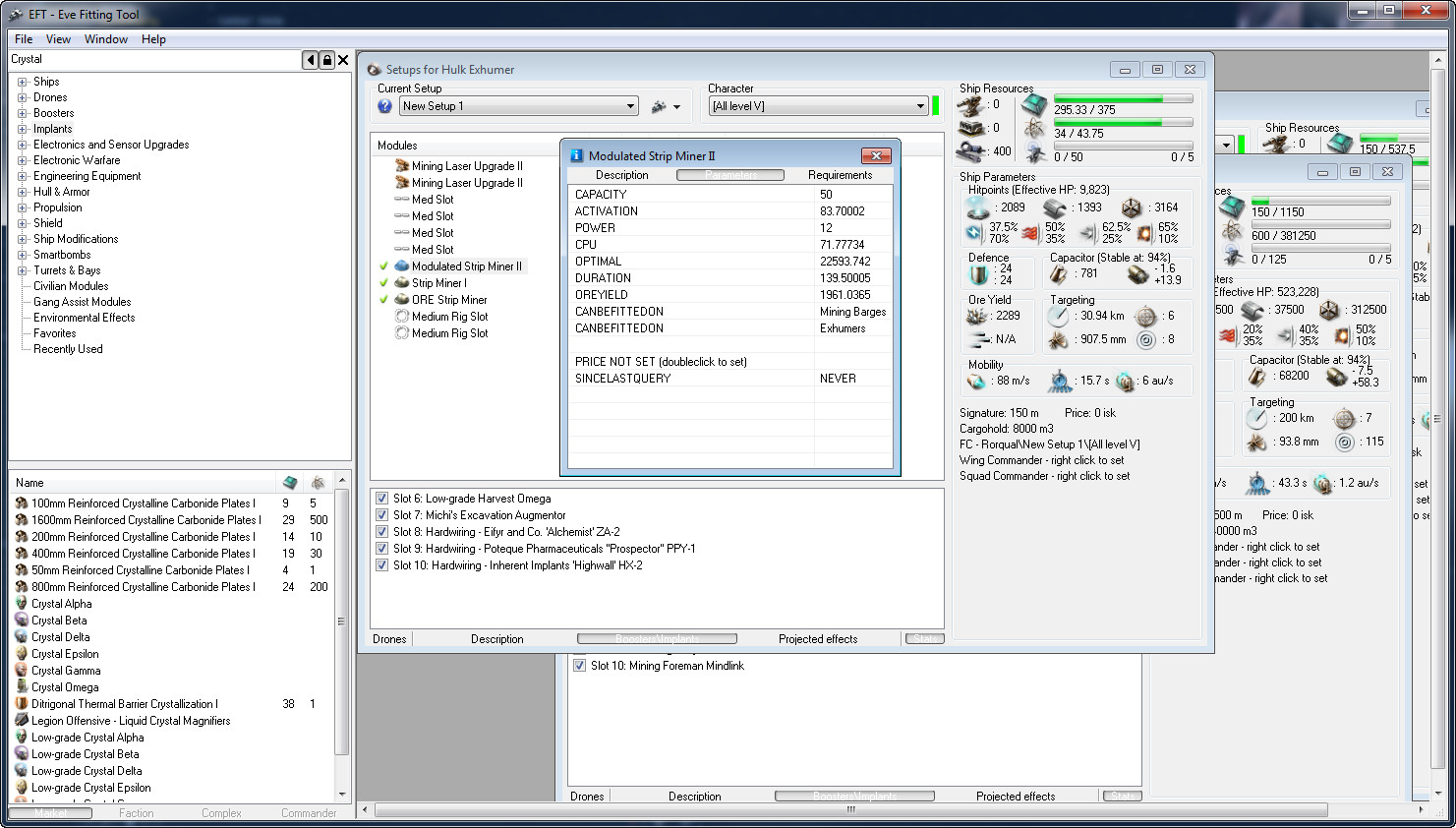Screen dimensions: 1456x828
Task: Select the Faction filter at bottom left
Action: [137, 813]
